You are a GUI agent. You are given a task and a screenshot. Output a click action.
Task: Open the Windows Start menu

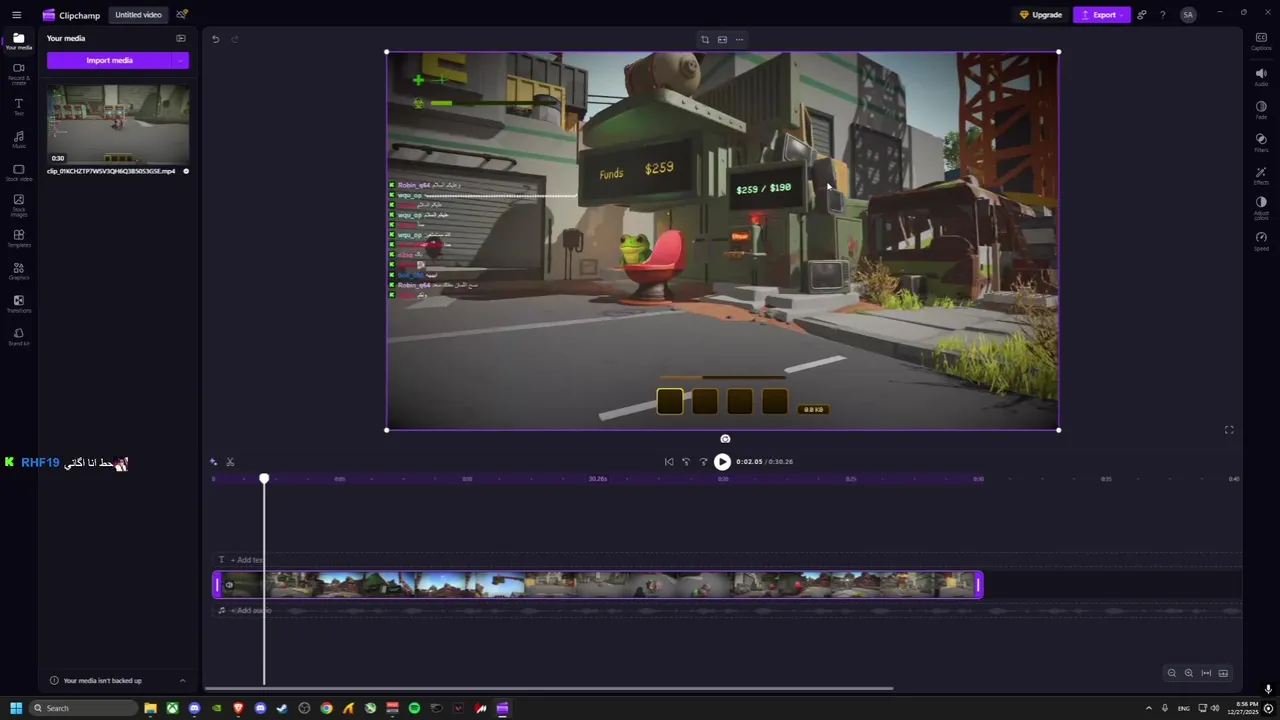[16, 708]
